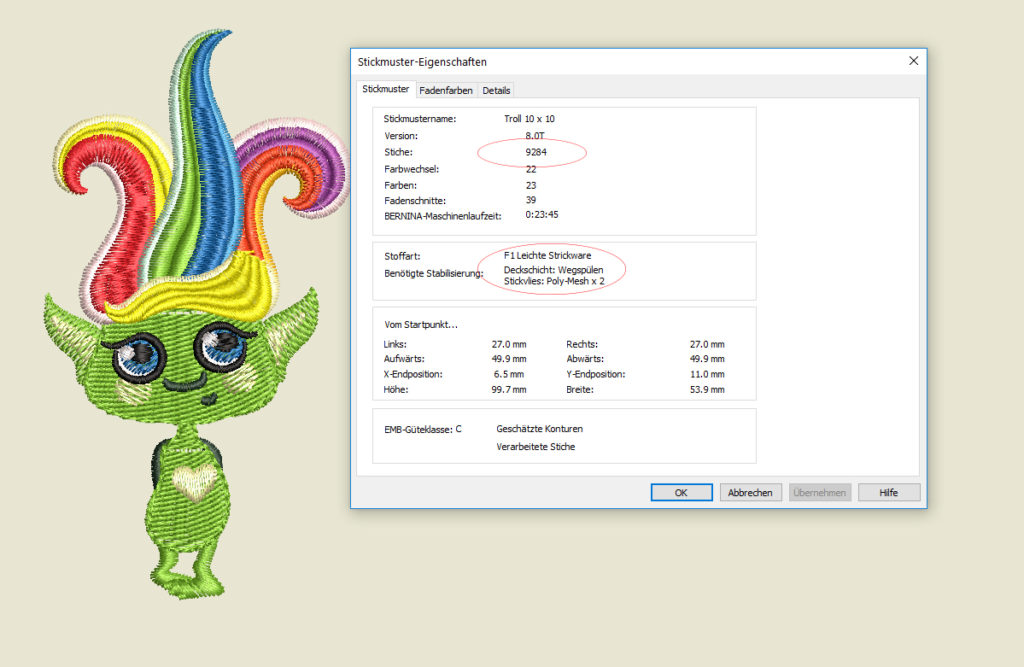
Task: Click the Fadenschnitte value 39
Action: tap(531, 200)
